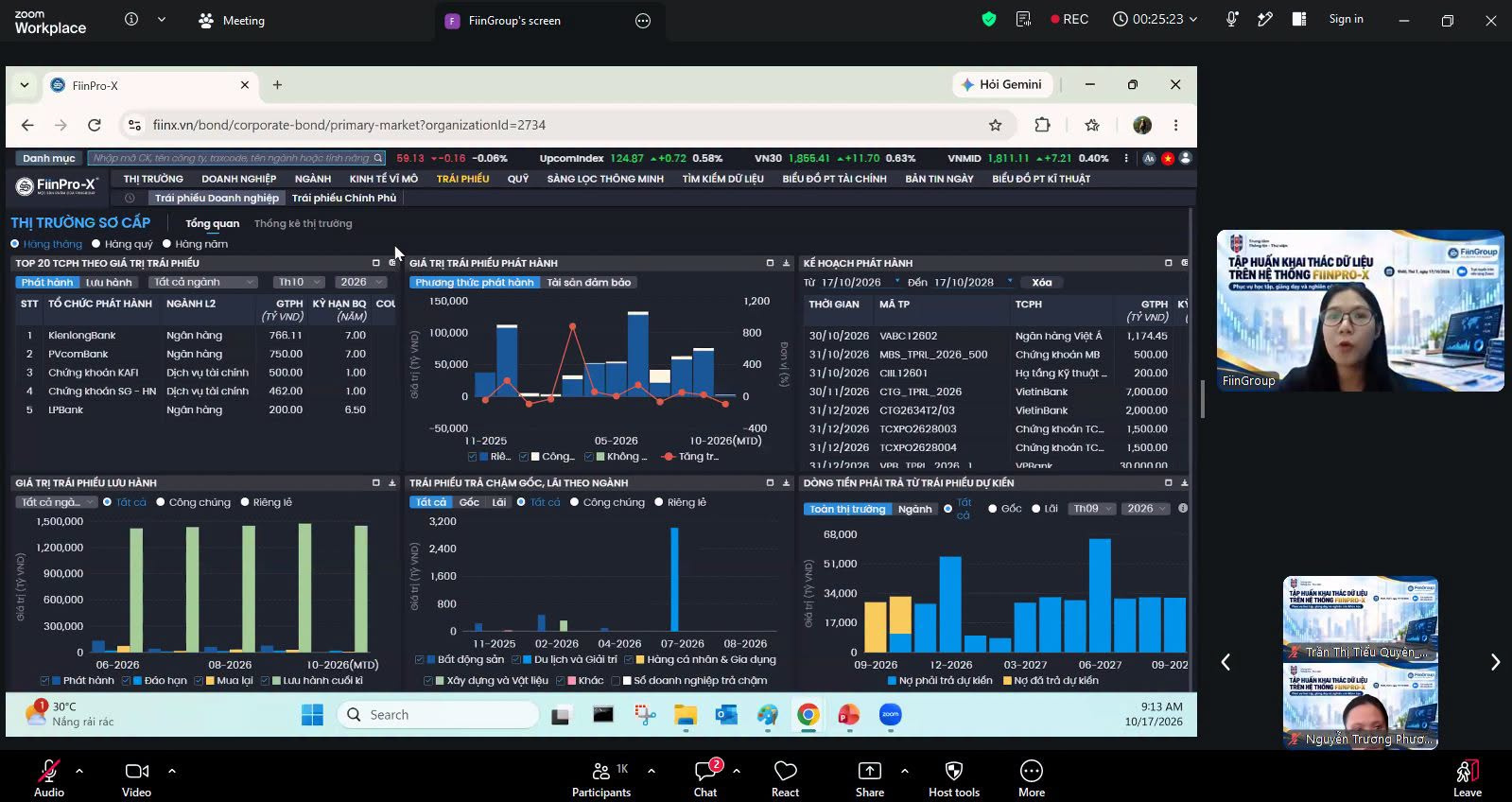The image size is (1512, 802).
Task: Open the green encryption shield icon
Action: click(x=989, y=19)
